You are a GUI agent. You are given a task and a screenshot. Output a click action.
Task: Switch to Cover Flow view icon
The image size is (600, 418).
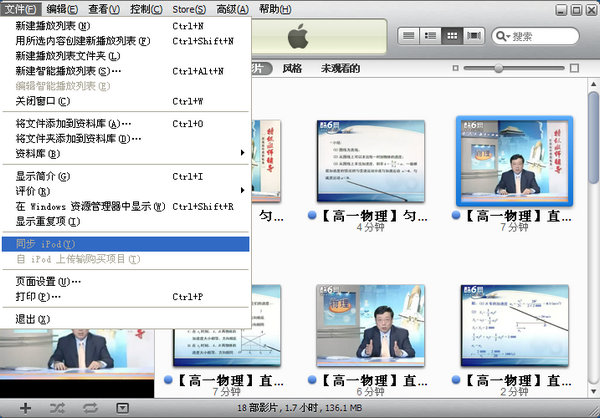[x=474, y=36]
